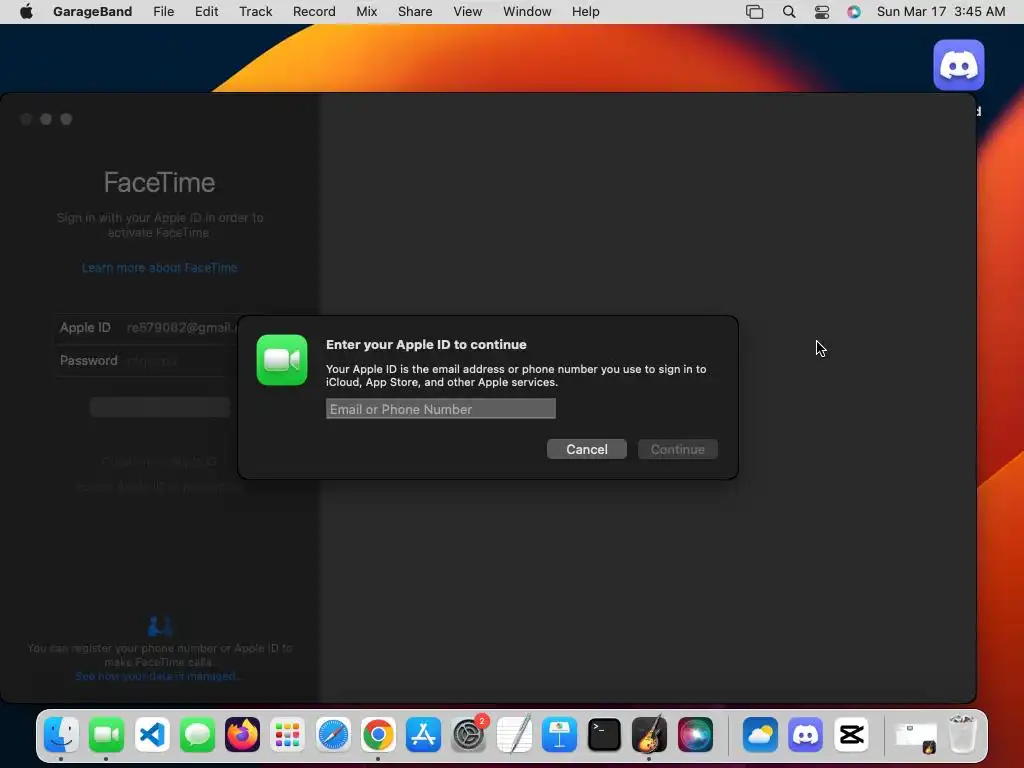The width and height of the screenshot is (1024, 768).
Task: Open Messages app in dock
Action: click(197, 735)
